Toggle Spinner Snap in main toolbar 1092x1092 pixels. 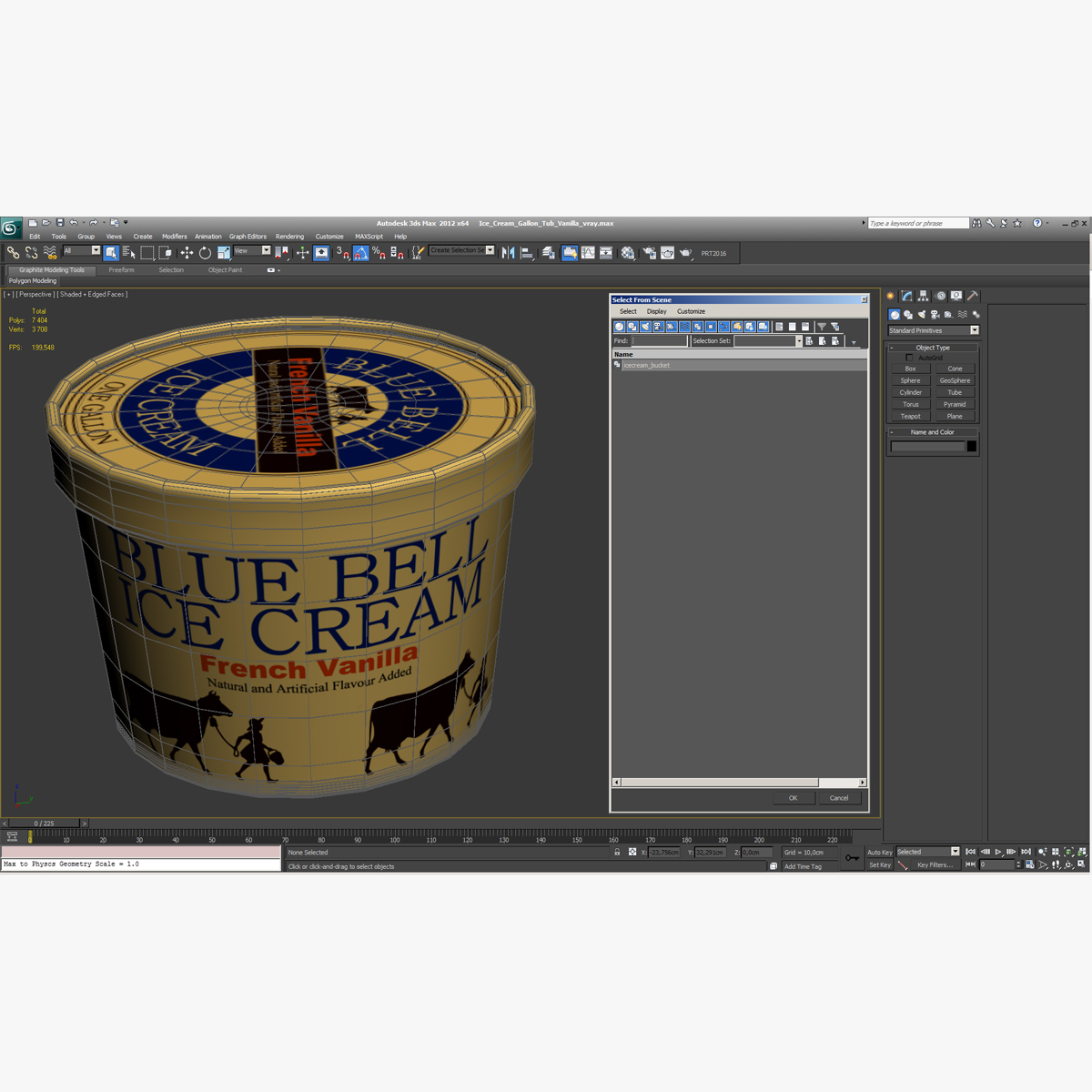(x=397, y=253)
